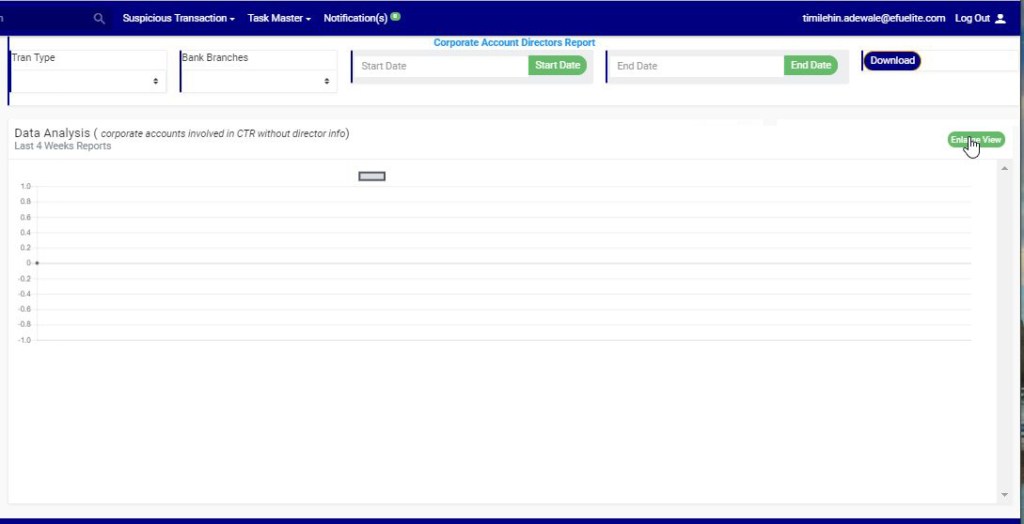The image size is (1024, 524).
Task: Click the Corporate Account Directors Report title
Action: 514,43
